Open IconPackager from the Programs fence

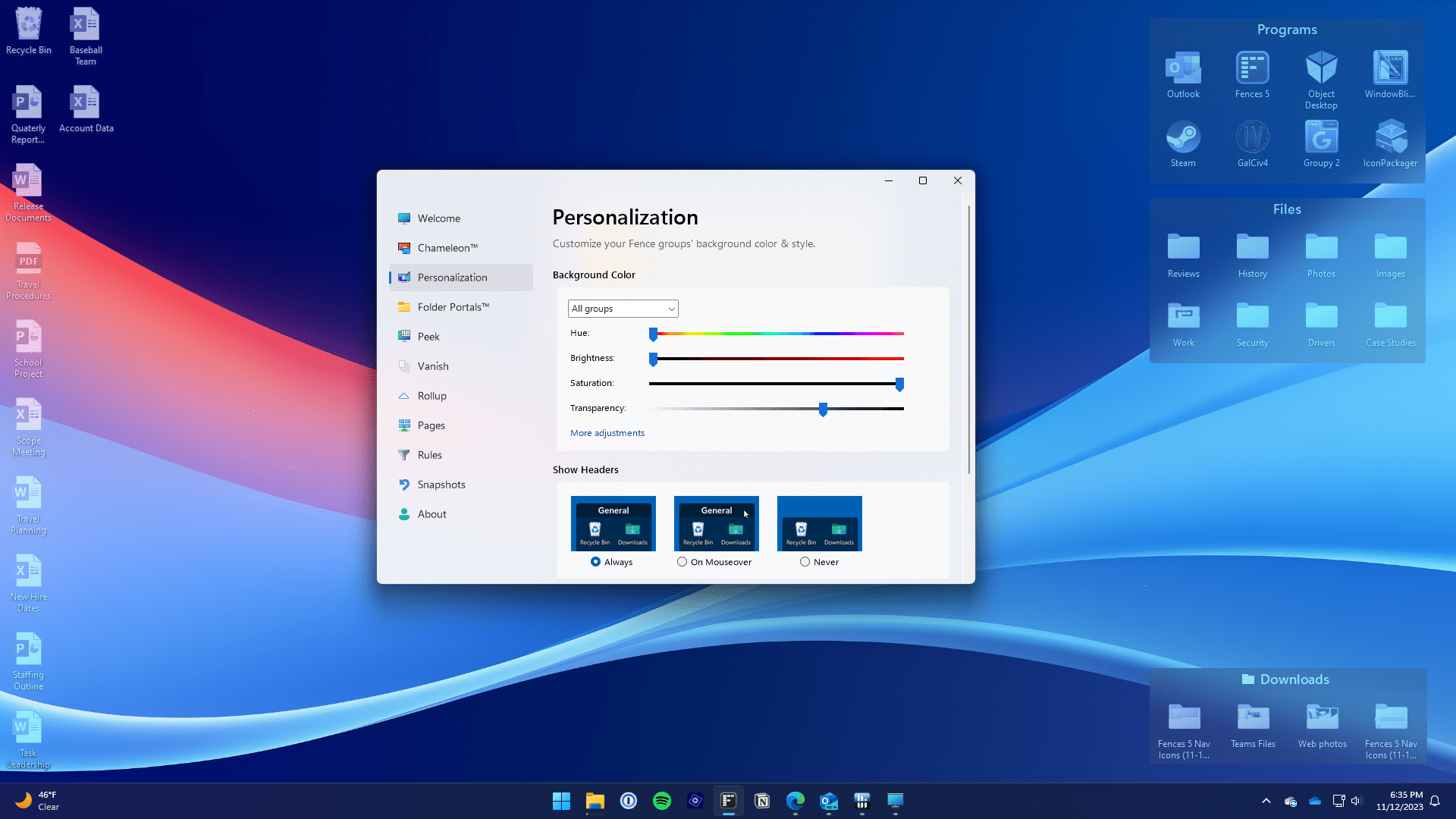tap(1390, 143)
